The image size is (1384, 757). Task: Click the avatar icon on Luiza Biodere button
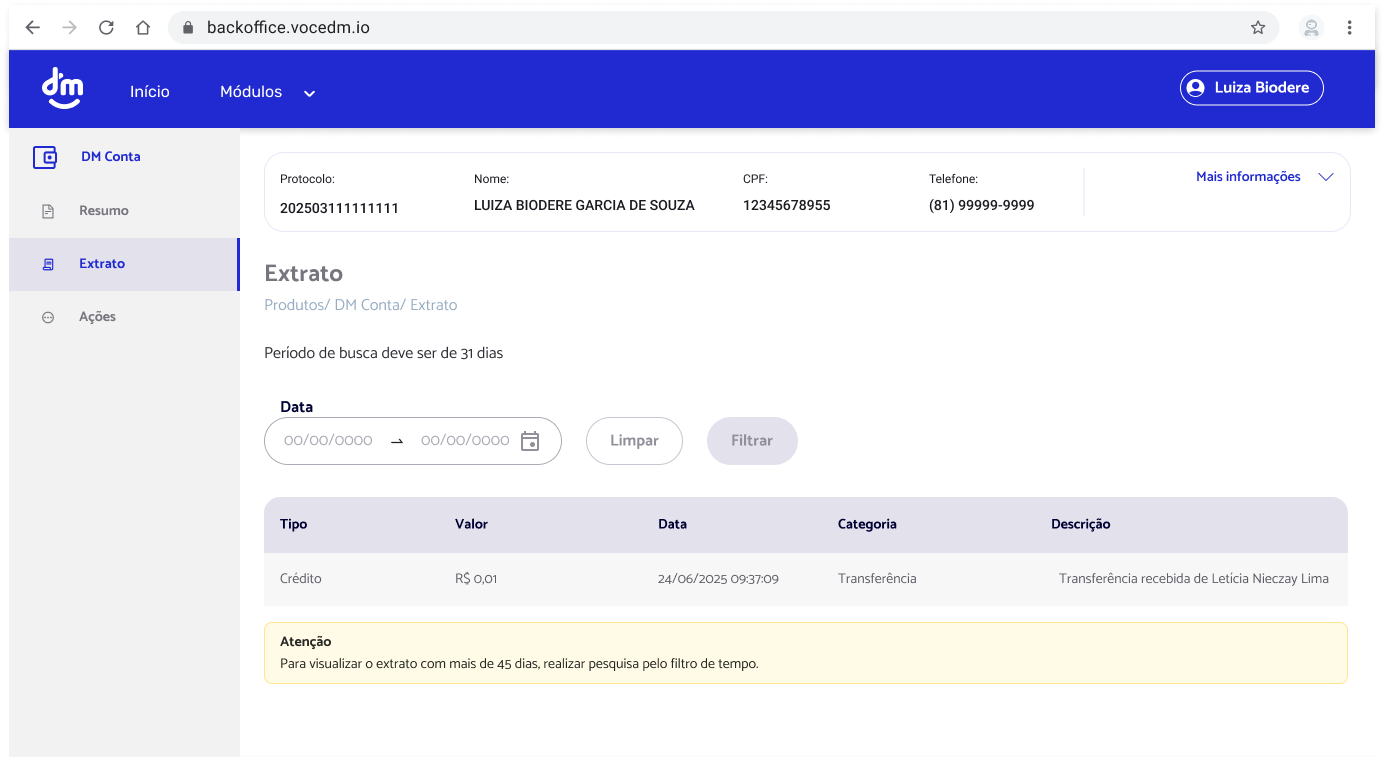1196,87
